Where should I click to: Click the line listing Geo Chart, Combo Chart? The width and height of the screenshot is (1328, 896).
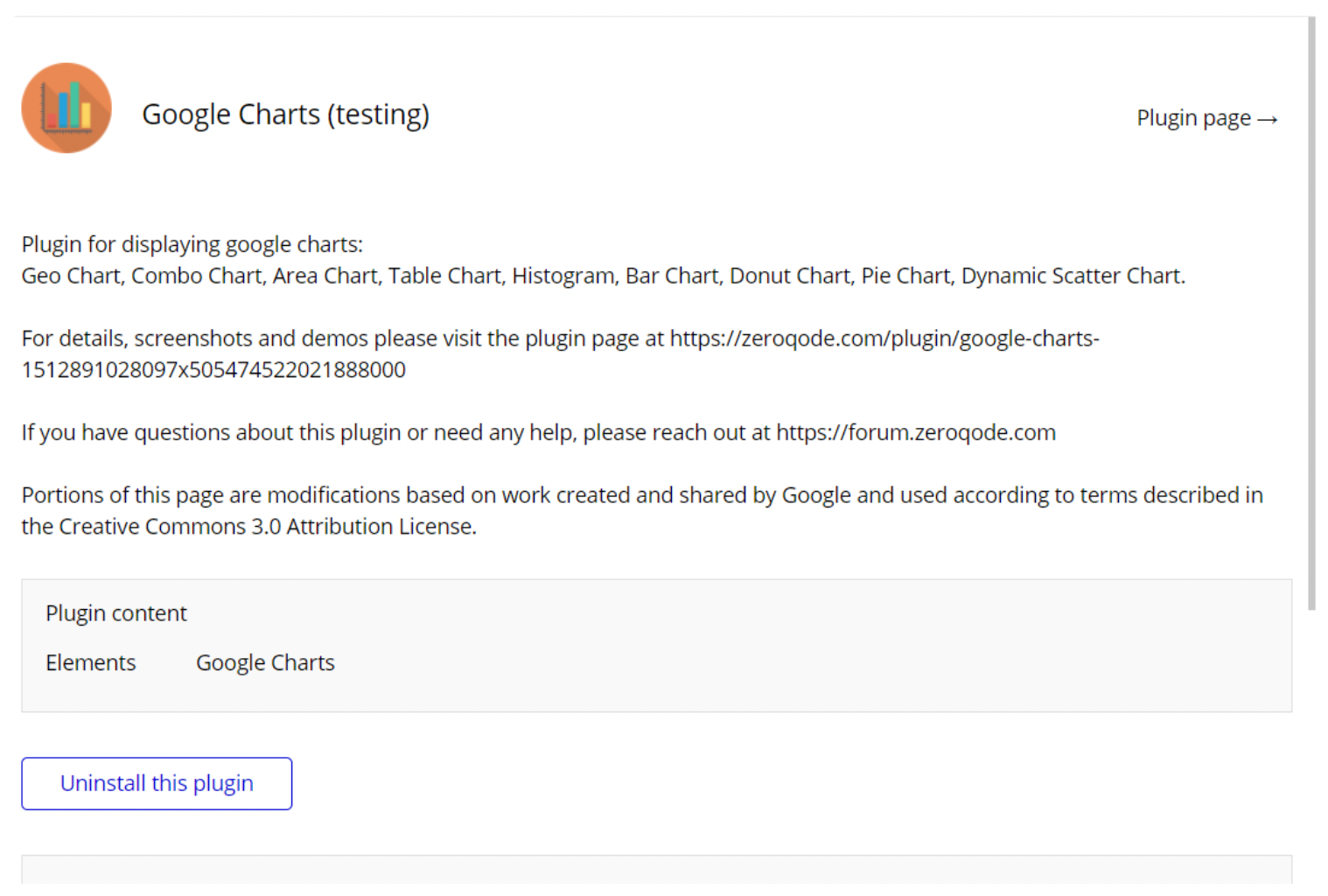[604, 276]
